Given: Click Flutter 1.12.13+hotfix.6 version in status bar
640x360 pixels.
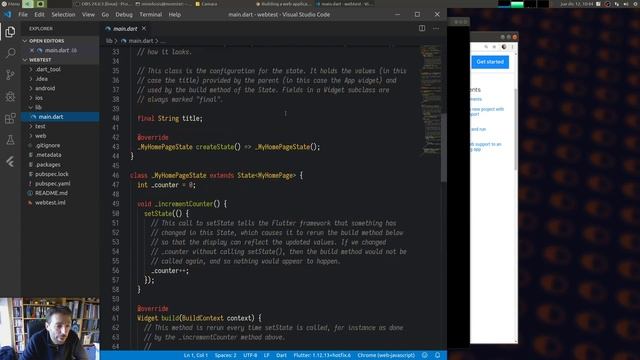Looking at the screenshot, I should [322, 355].
